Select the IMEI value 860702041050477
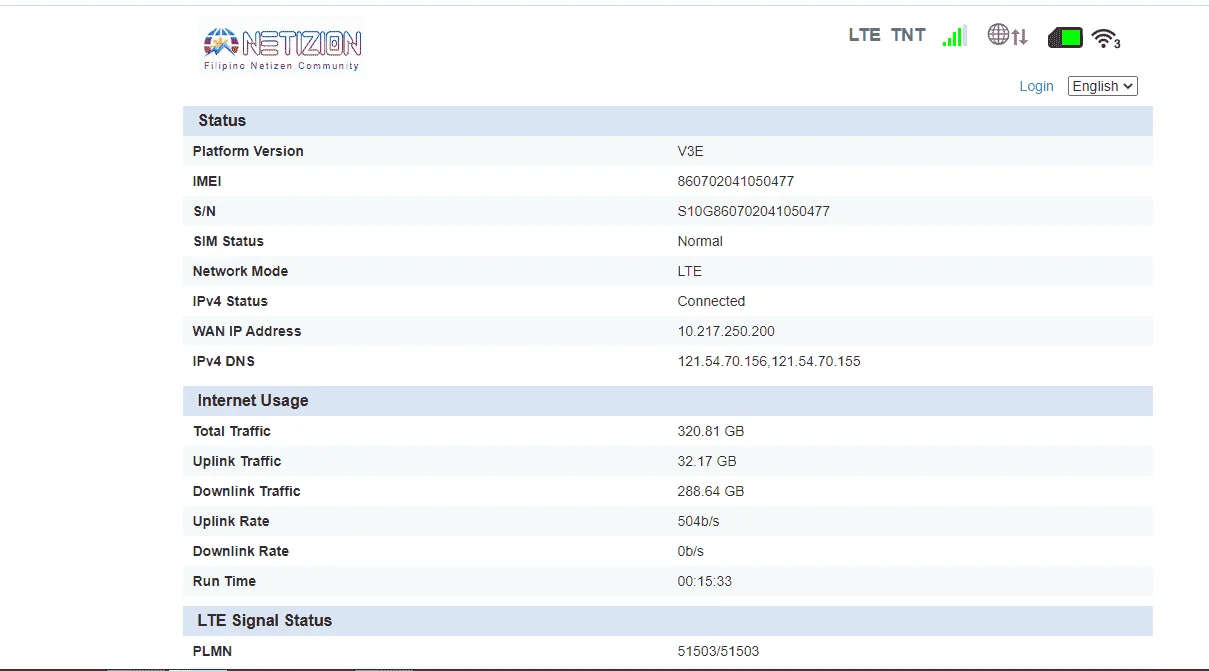1209x671 pixels. coord(736,181)
